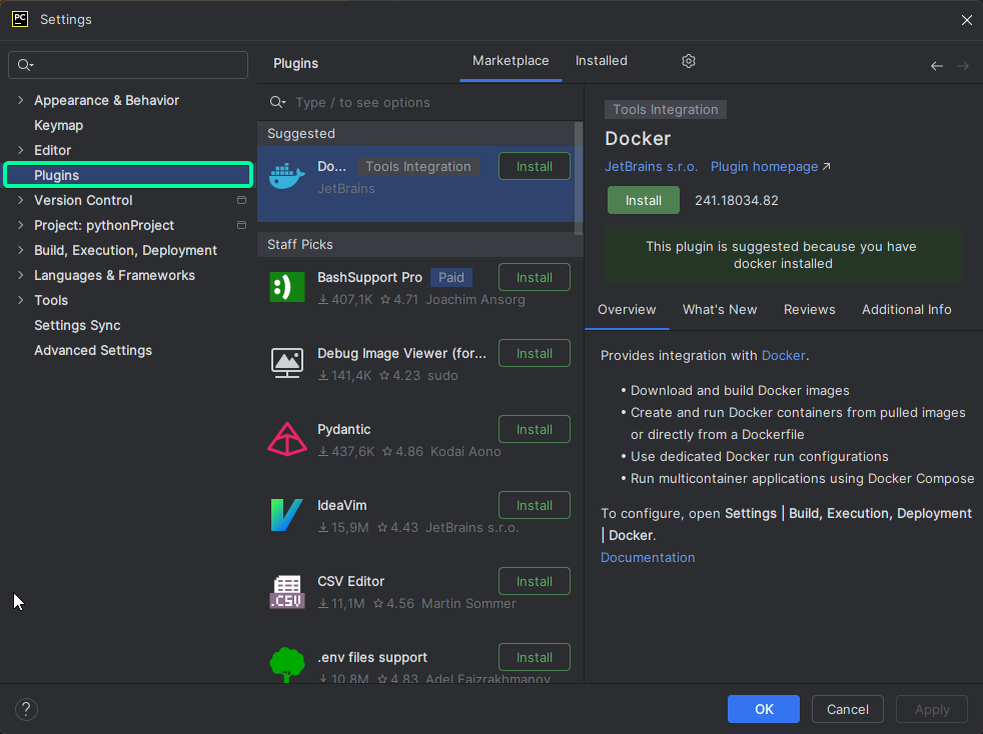The width and height of the screenshot is (983, 734).
Task: Open the Docker plugin Documentation link
Action: (647, 558)
